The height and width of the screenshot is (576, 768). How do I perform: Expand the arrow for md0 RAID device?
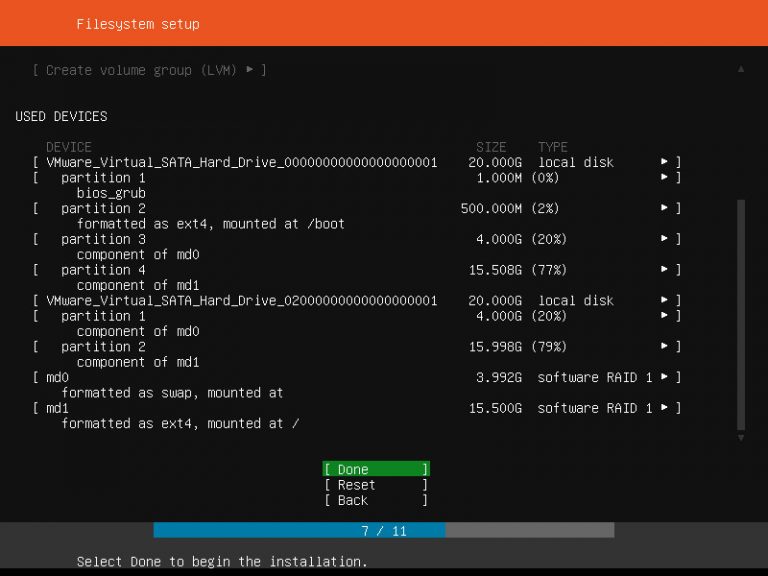click(664, 377)
